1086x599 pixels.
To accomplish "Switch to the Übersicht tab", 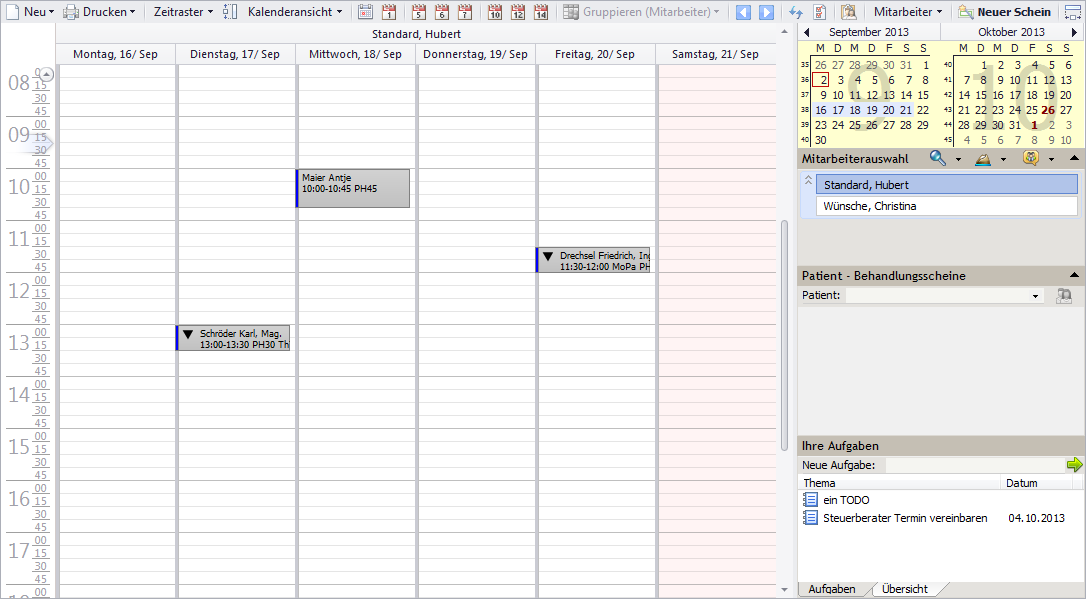I will click(905, 589).
